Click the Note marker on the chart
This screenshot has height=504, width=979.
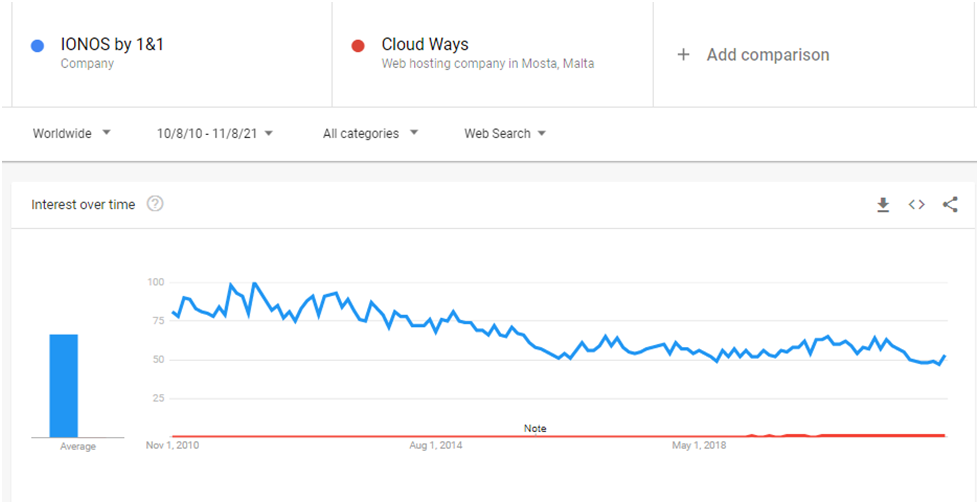[535, 428]
